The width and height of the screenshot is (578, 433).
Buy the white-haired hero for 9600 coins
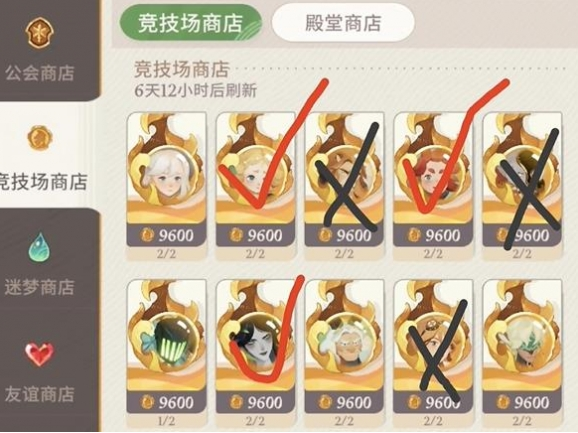[166, 235]
